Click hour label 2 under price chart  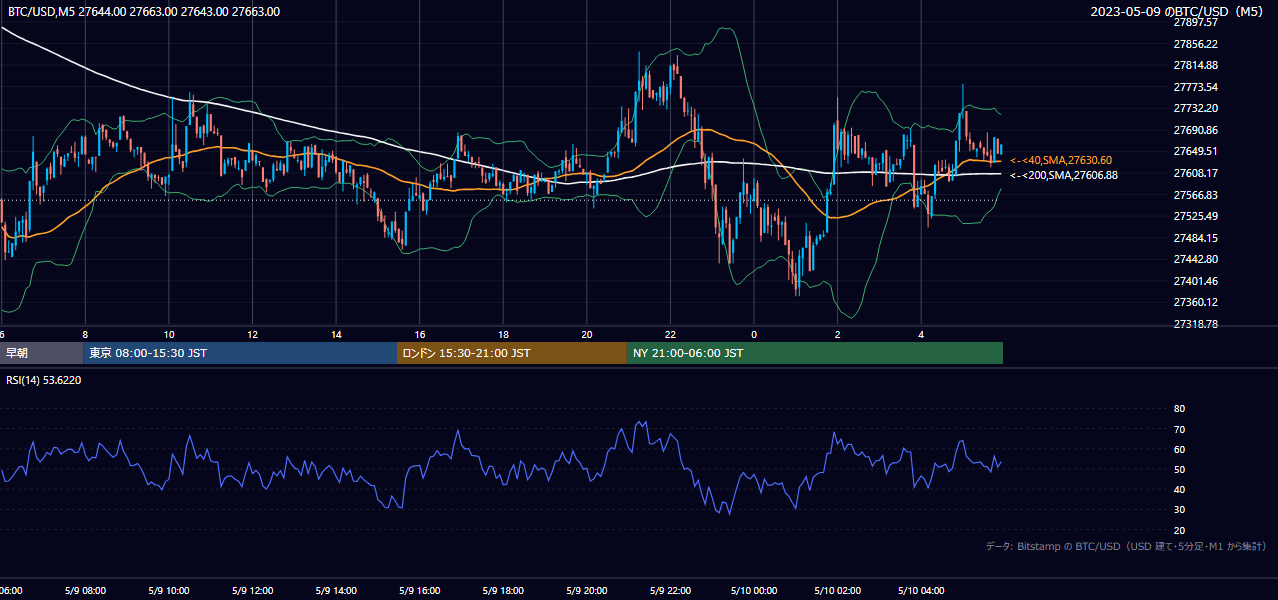point(838,334)
